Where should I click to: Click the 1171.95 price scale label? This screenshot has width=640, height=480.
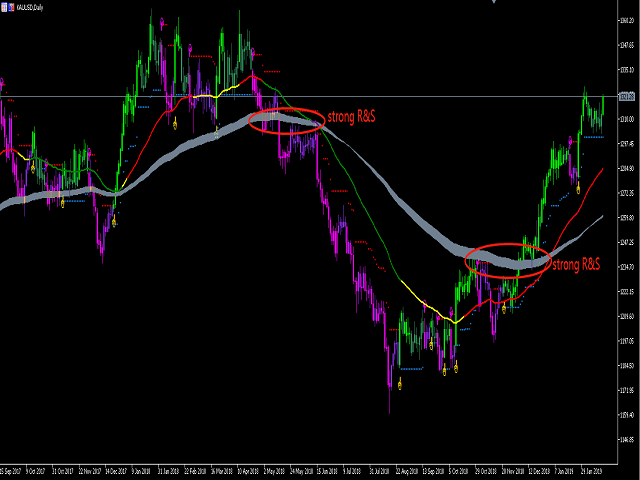[627, 391]
